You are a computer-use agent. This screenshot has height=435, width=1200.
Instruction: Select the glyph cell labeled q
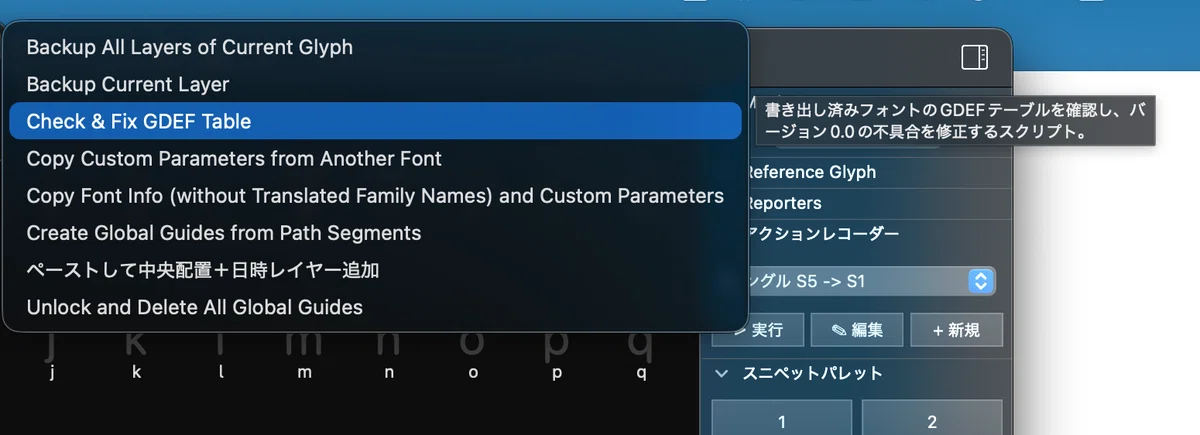point(641,355)
